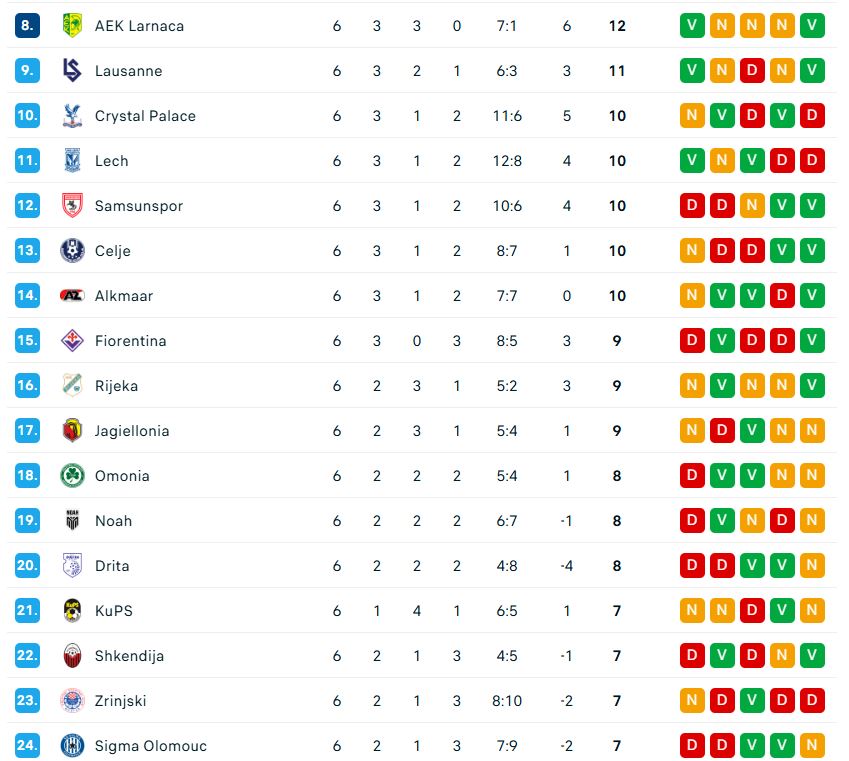The image size is (849, 761).
Task: Click the Zrinjski team name
Action: pos(120,701)
